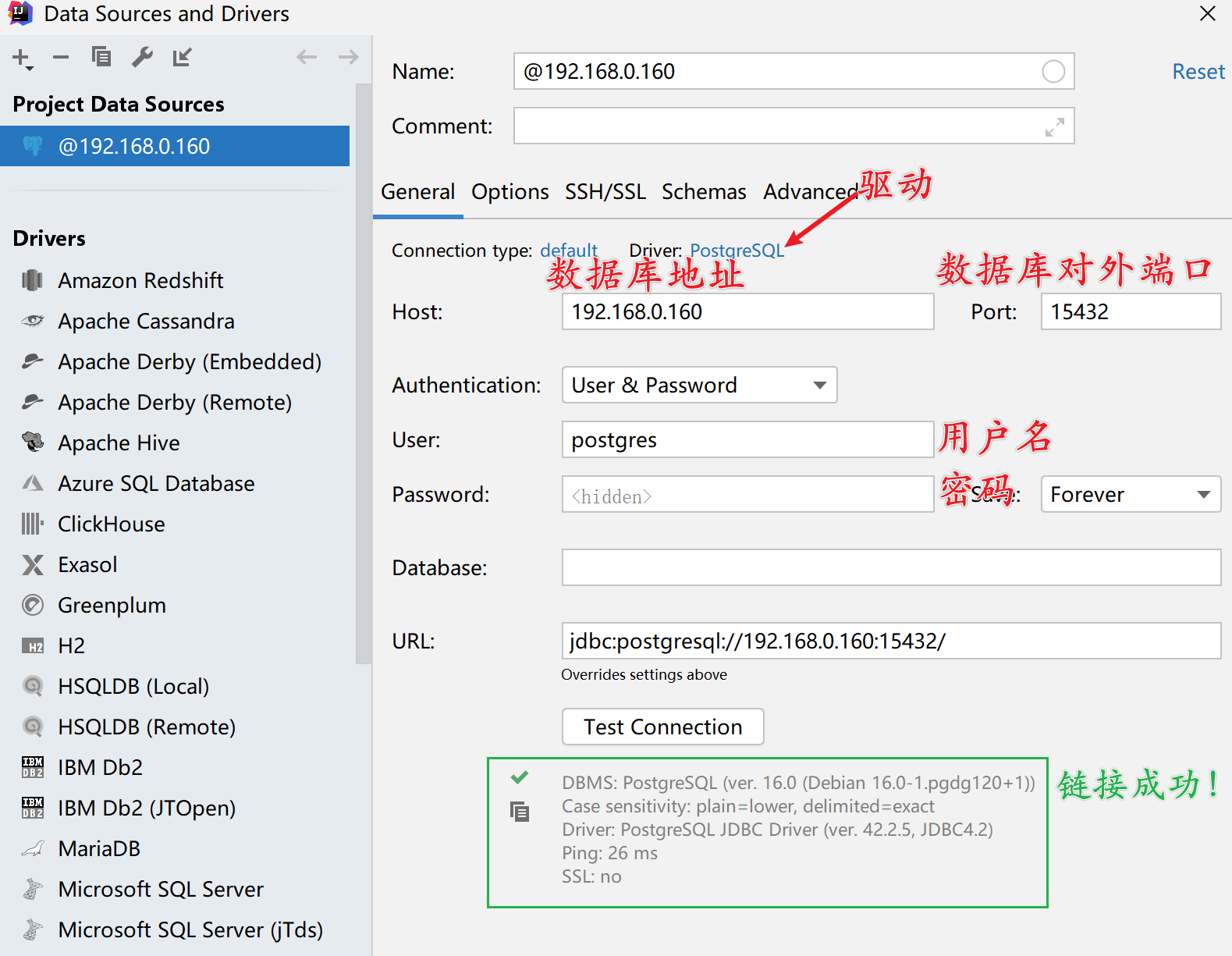
Task: Close the Data Sources and Drivers dialog
Action: coord(1207,13)
